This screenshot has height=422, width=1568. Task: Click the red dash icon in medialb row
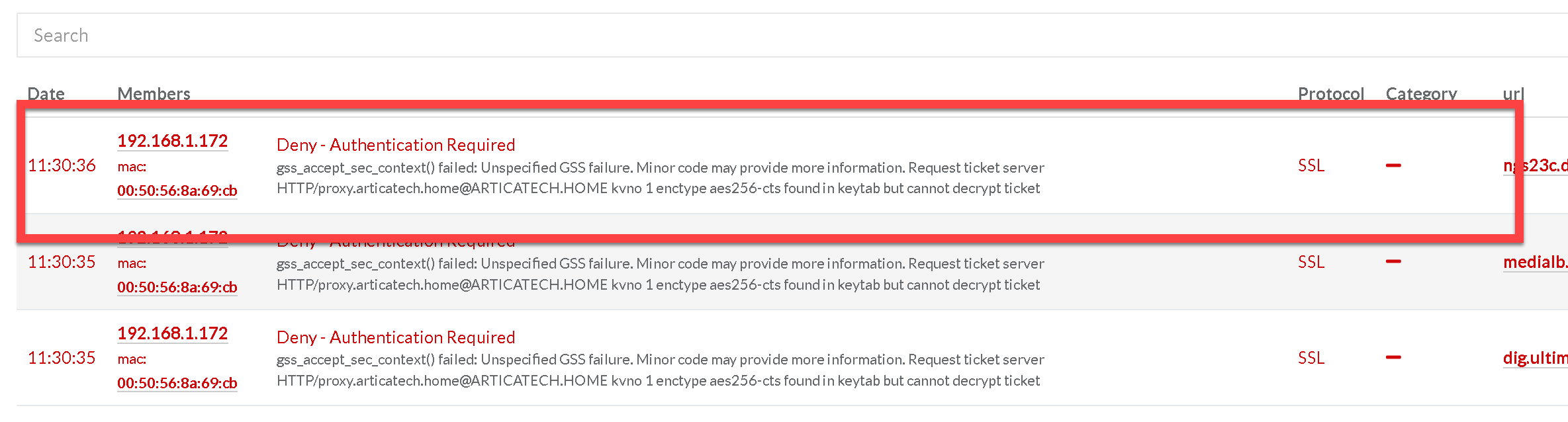(1393, 262)
